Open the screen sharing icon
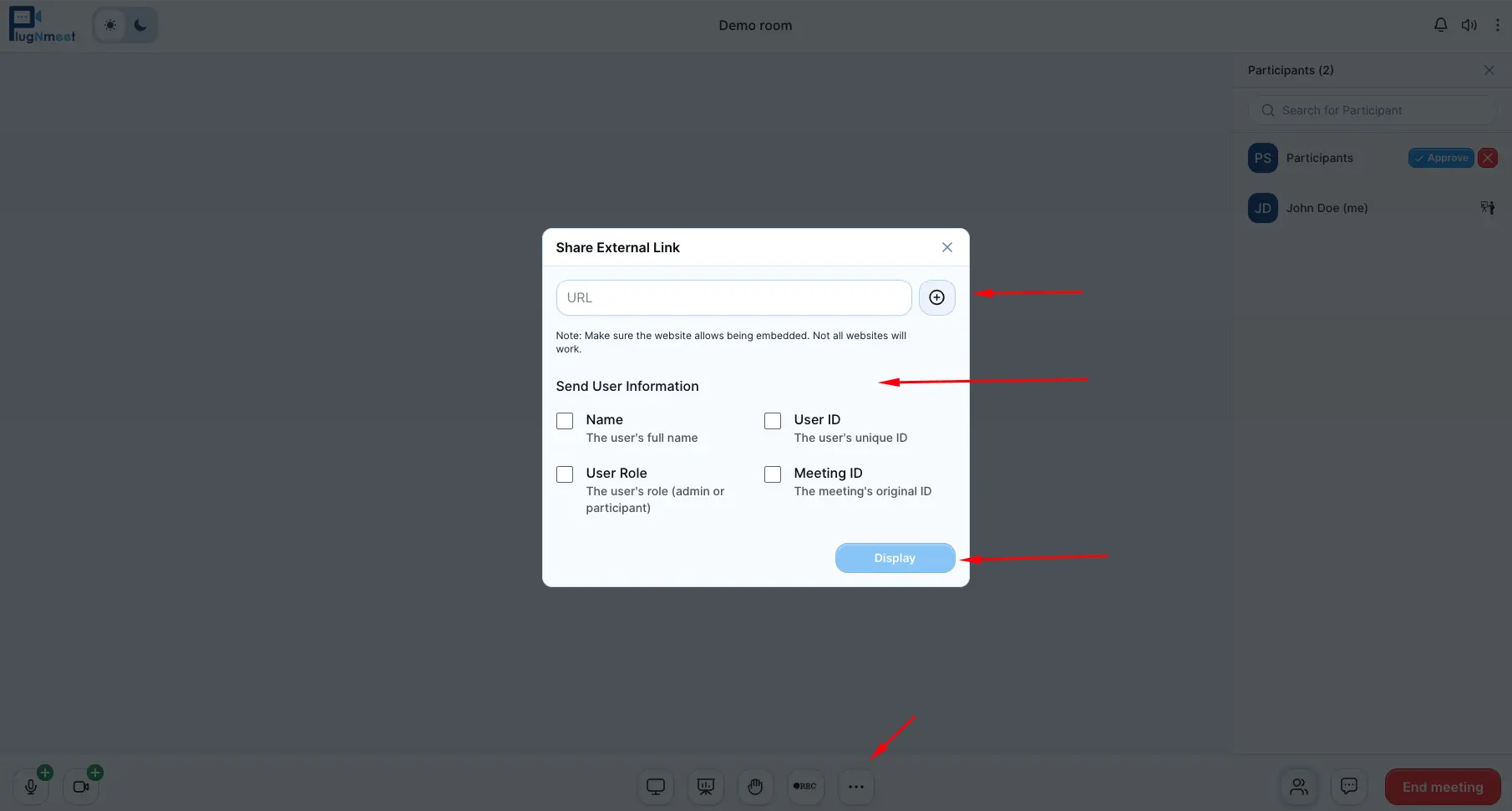 point(655,786)
